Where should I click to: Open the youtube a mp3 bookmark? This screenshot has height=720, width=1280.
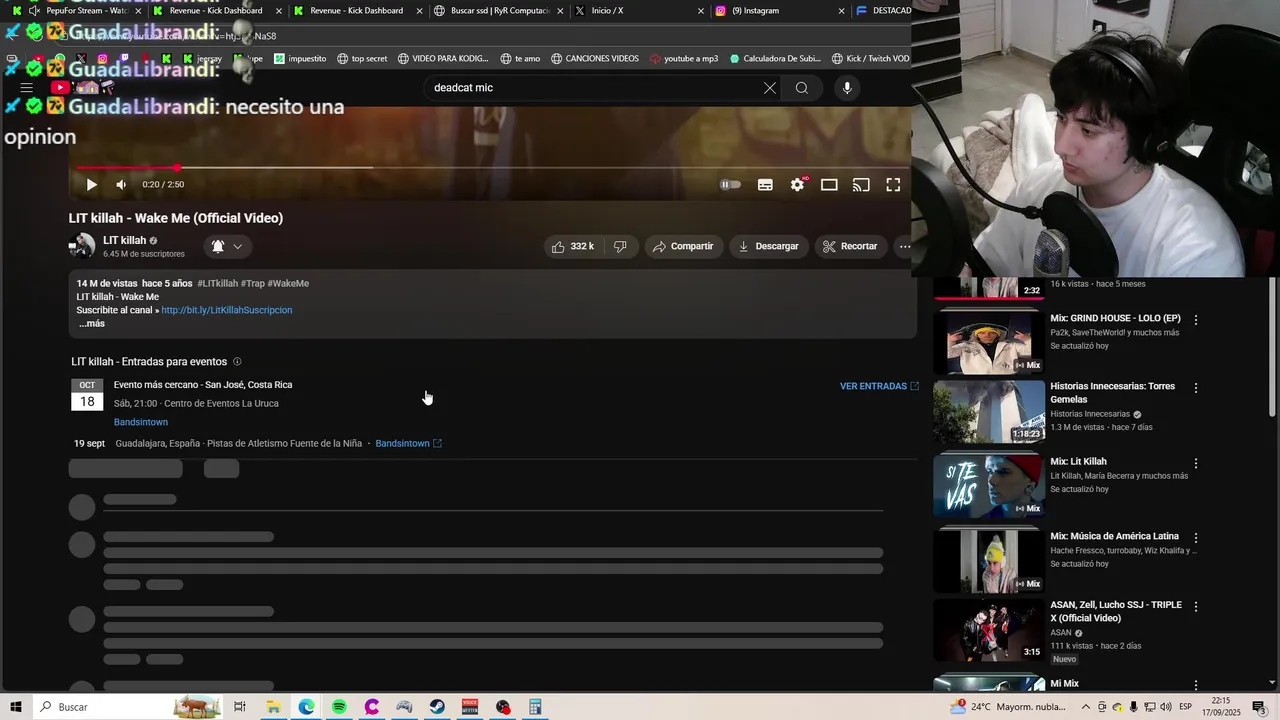point(684,59)
